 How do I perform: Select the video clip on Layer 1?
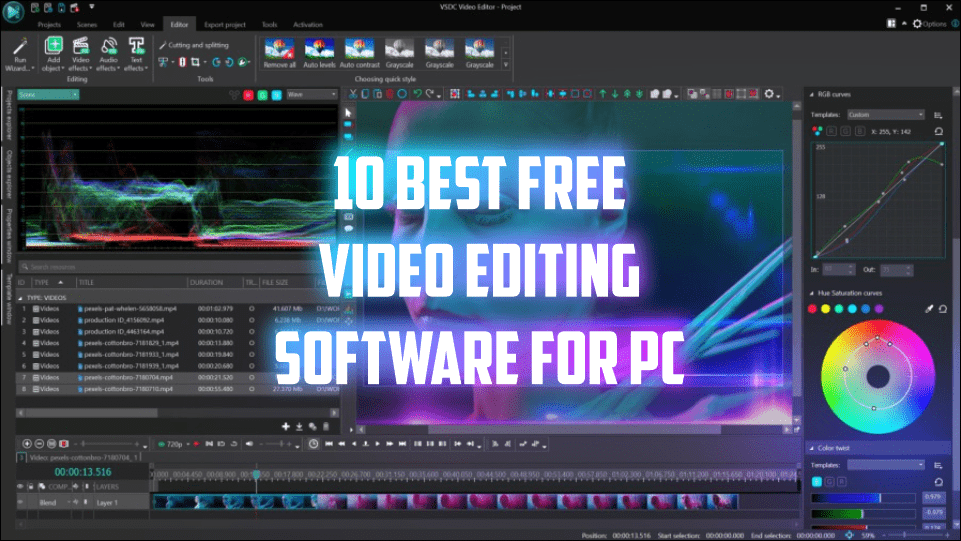click(445, 502)
